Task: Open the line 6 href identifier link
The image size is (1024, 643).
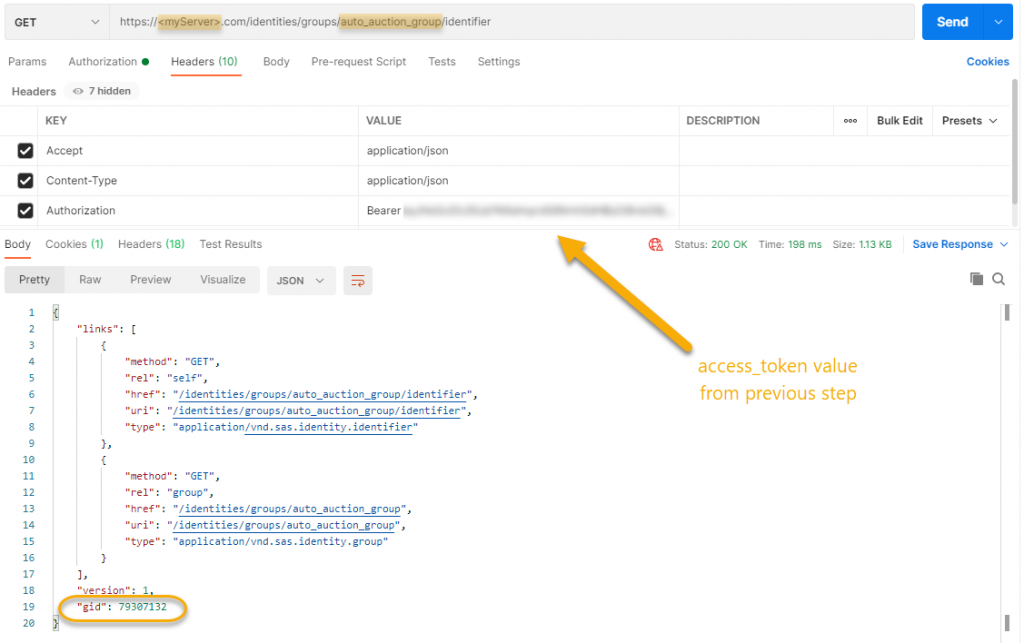Action: 323,394
